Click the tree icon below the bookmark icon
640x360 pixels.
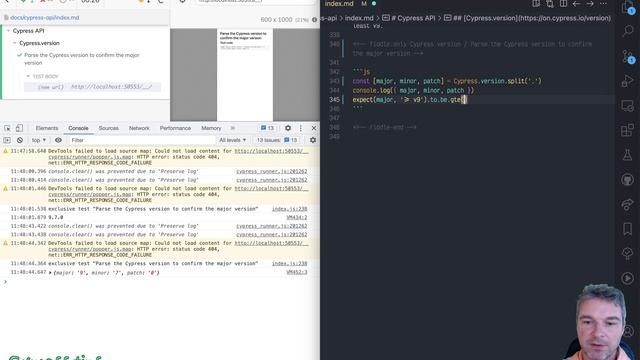click(x=628, y=253)
